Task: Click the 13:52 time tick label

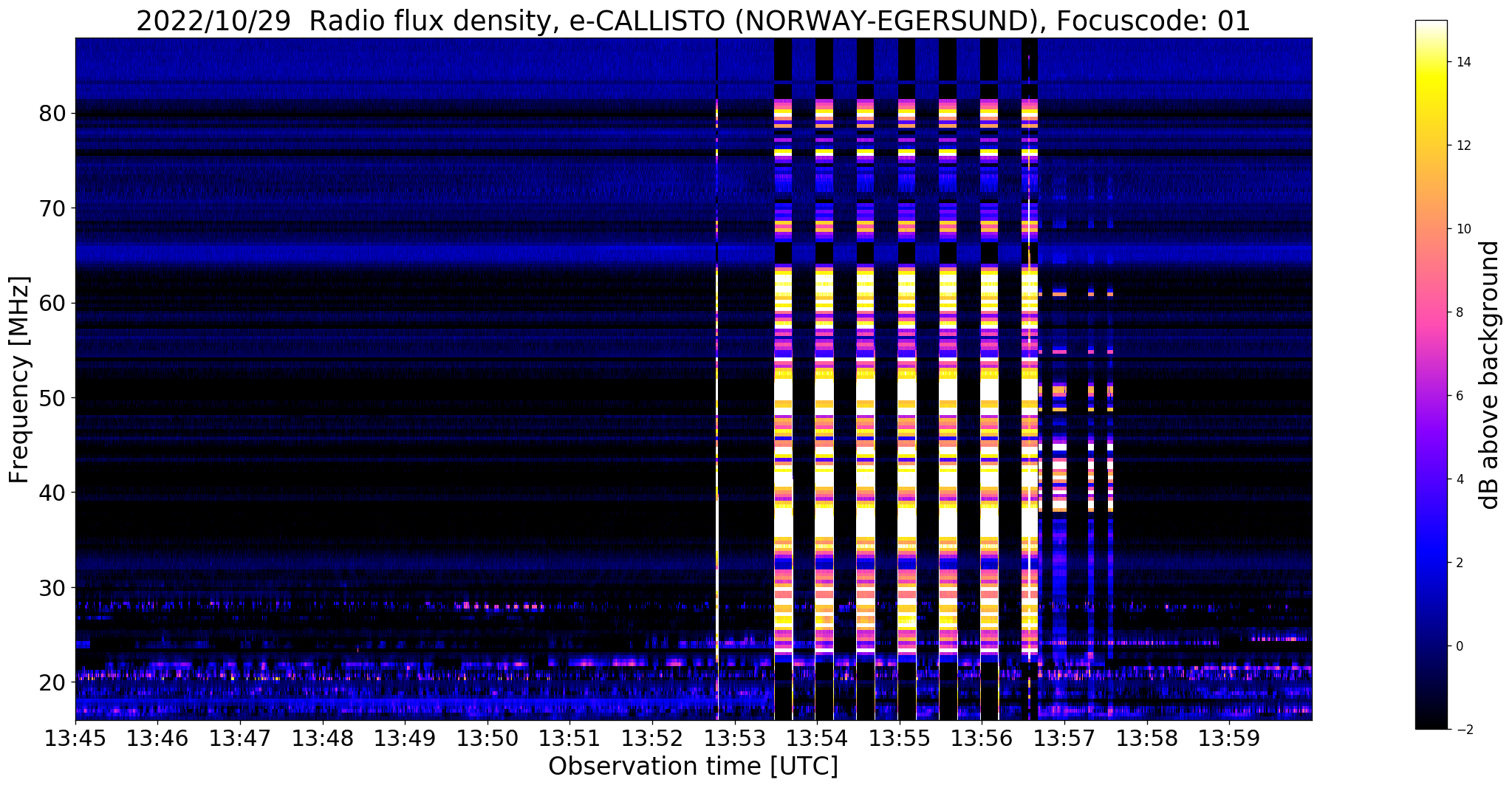Action: (652, 738)
